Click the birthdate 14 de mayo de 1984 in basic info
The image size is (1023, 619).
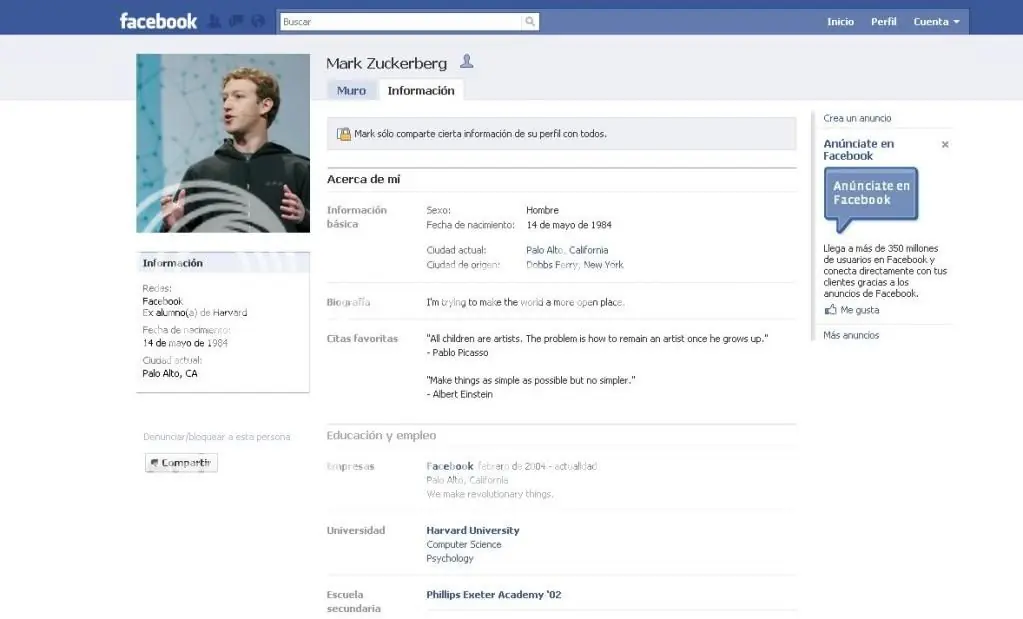(x=569, y=225)
